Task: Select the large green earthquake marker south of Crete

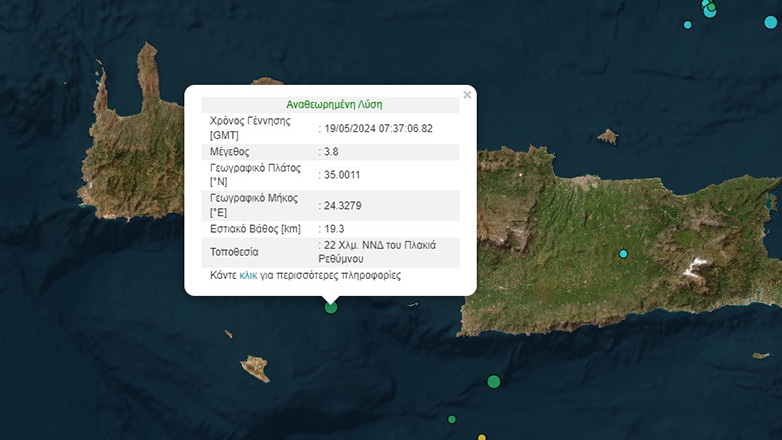Action: click(x=493, y=381)
